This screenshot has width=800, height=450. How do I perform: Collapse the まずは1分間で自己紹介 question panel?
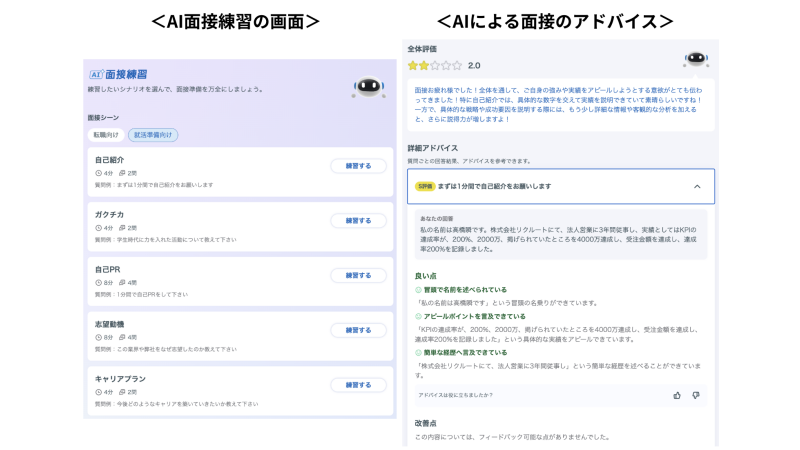click(x=697, y=187)
